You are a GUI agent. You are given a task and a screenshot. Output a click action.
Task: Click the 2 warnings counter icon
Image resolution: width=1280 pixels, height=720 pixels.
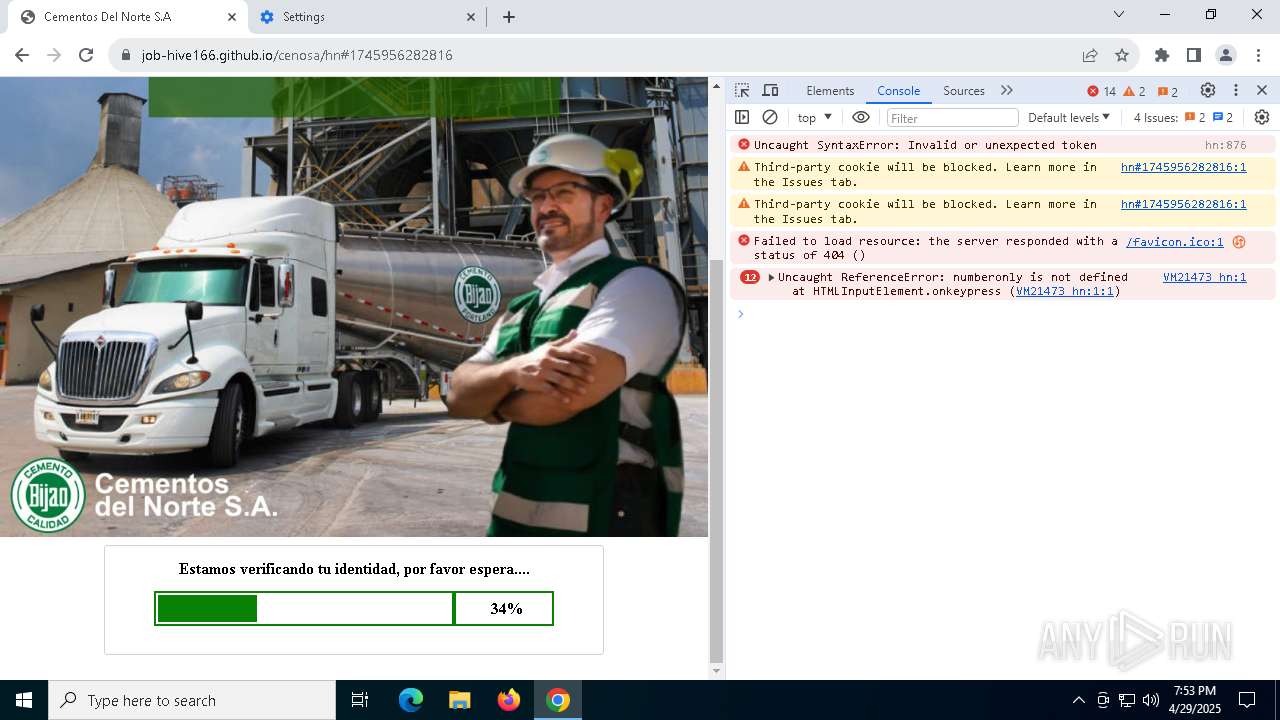[x=1135, y=91]
